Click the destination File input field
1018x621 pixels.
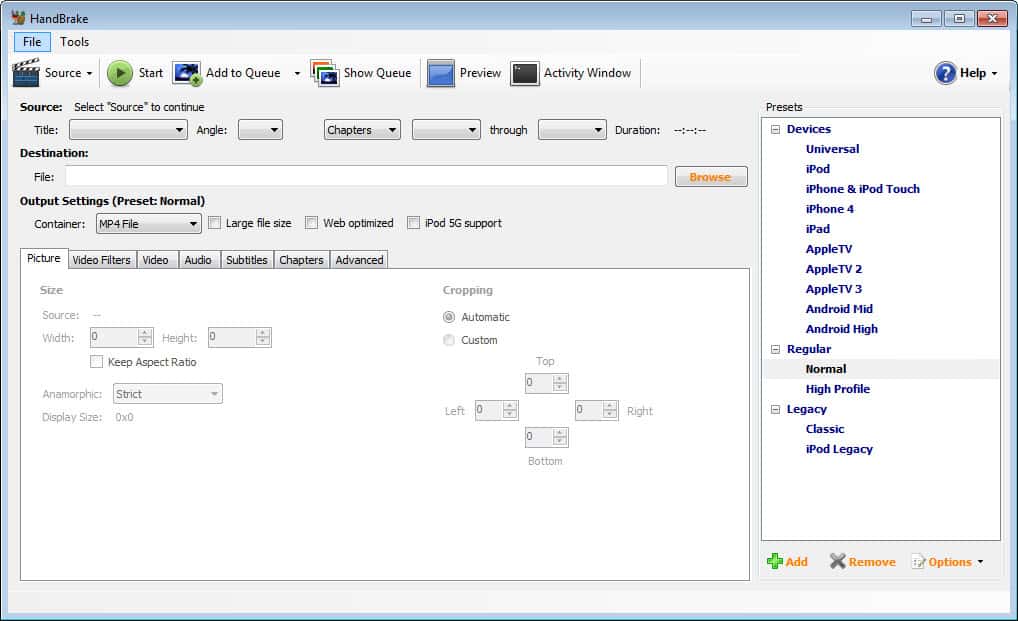point(366,176)
